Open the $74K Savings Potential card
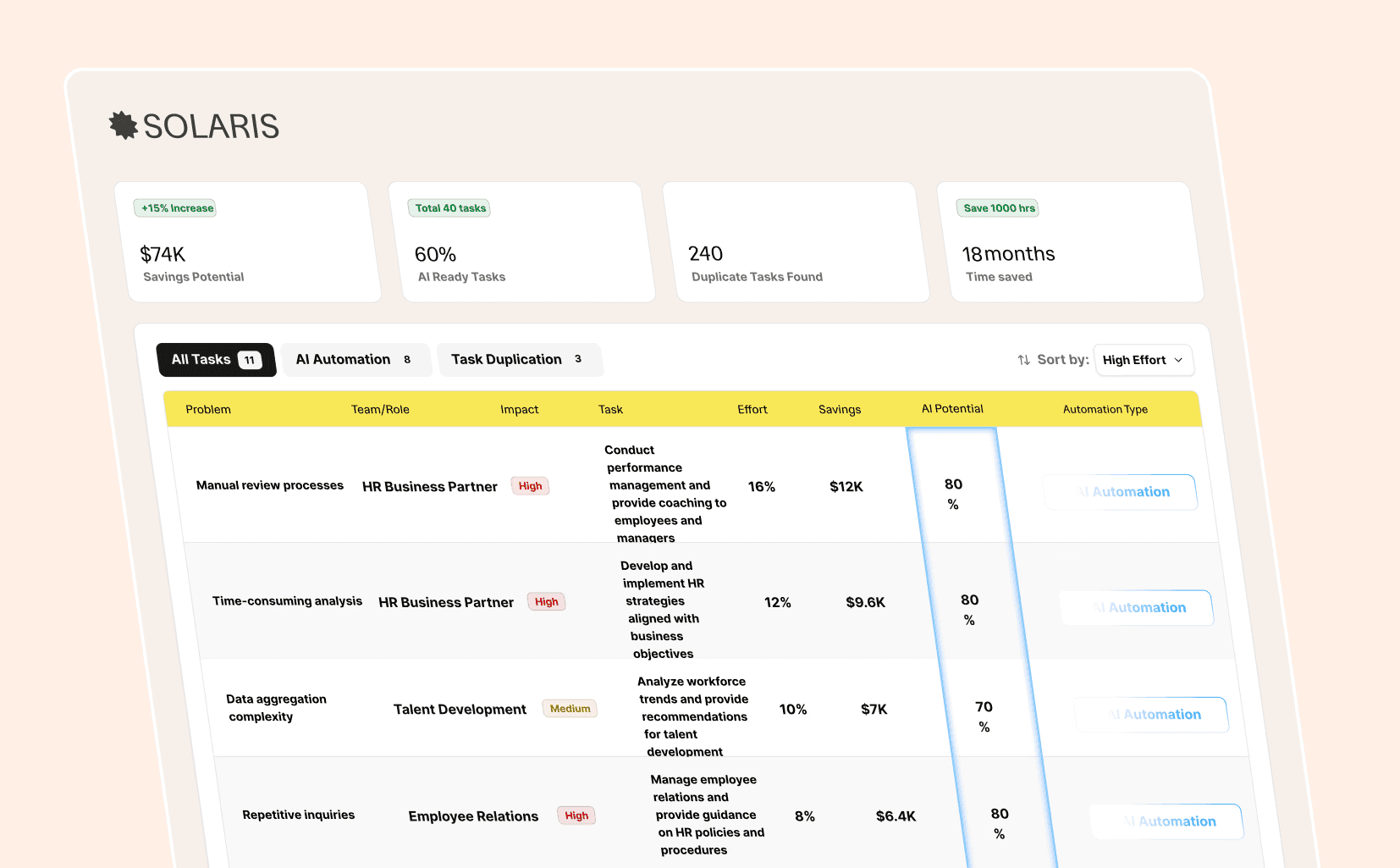 click(248, 242)
